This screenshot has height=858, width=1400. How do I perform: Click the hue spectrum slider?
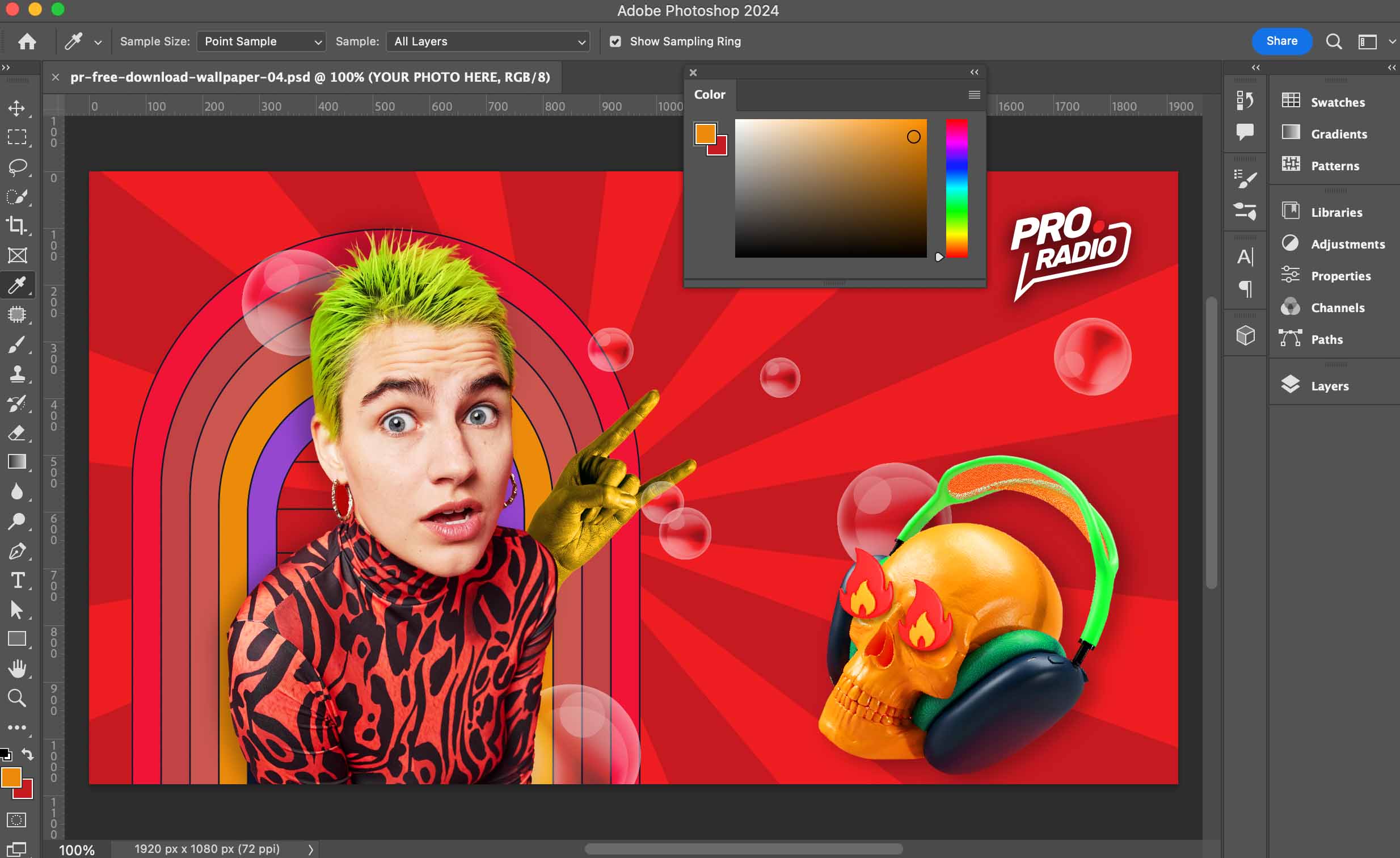coord(957,187)
